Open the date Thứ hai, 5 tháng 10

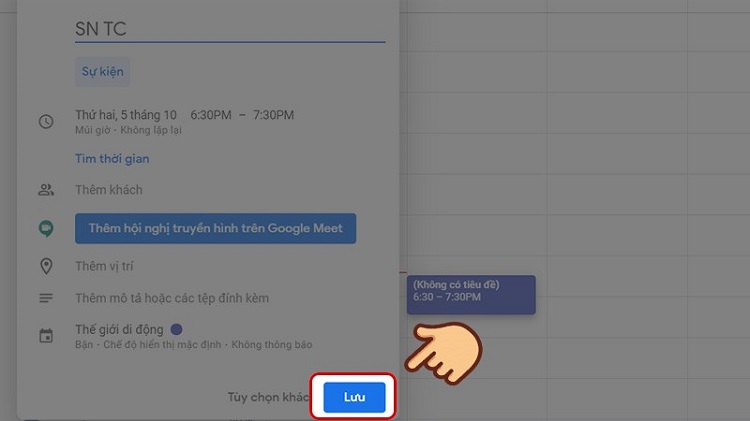point(126,115)
